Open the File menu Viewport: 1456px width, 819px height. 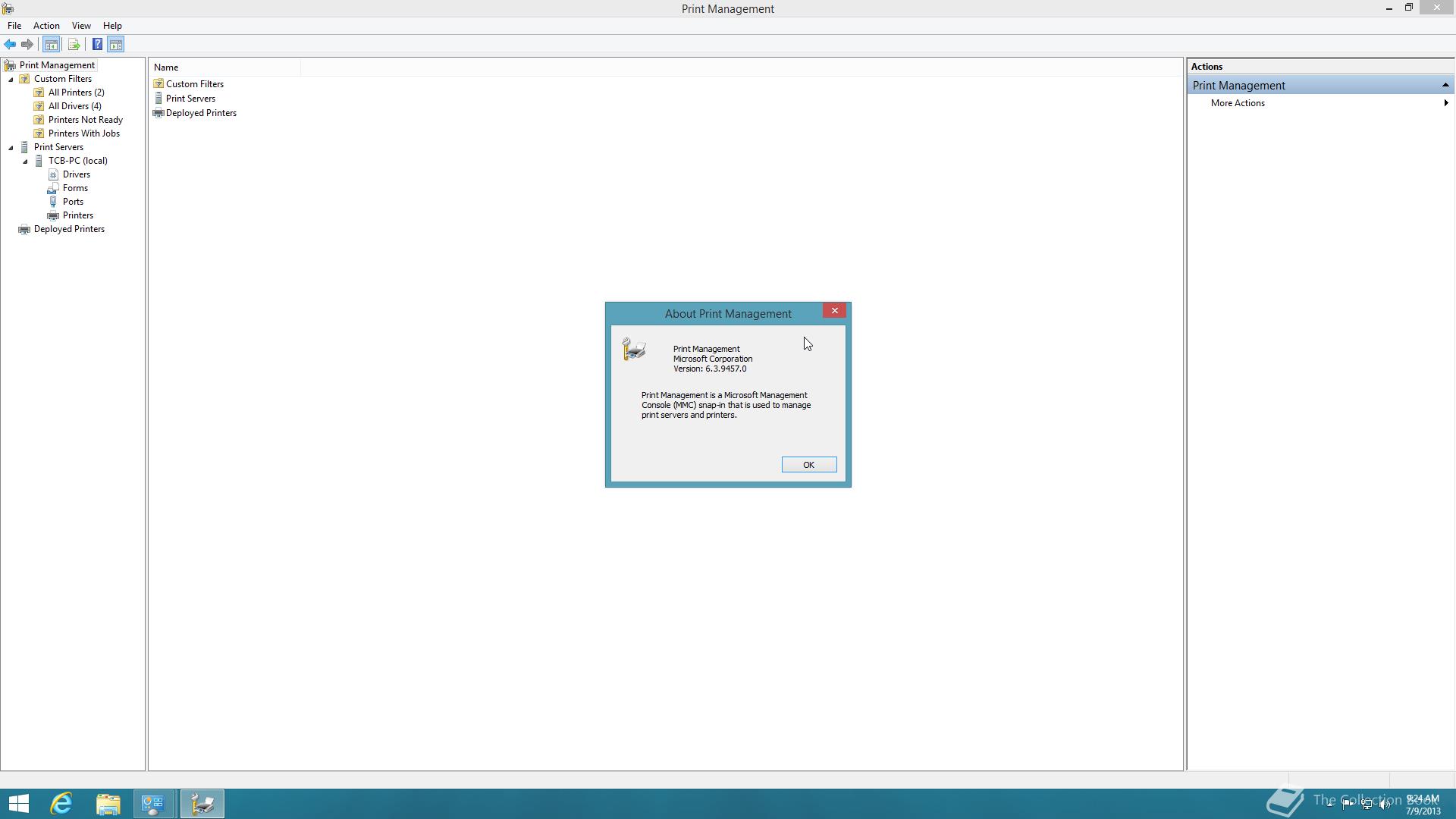14,26
